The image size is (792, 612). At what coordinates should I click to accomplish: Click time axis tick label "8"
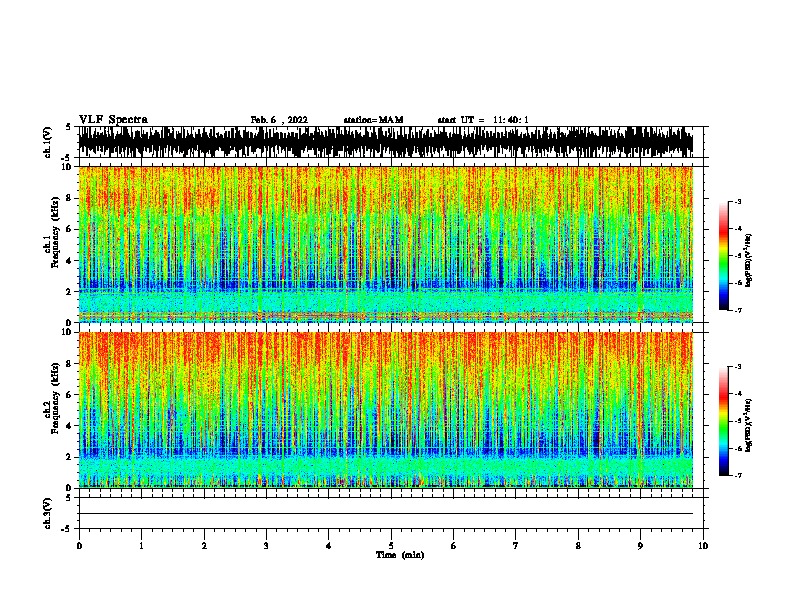click(x=578, y=546)
